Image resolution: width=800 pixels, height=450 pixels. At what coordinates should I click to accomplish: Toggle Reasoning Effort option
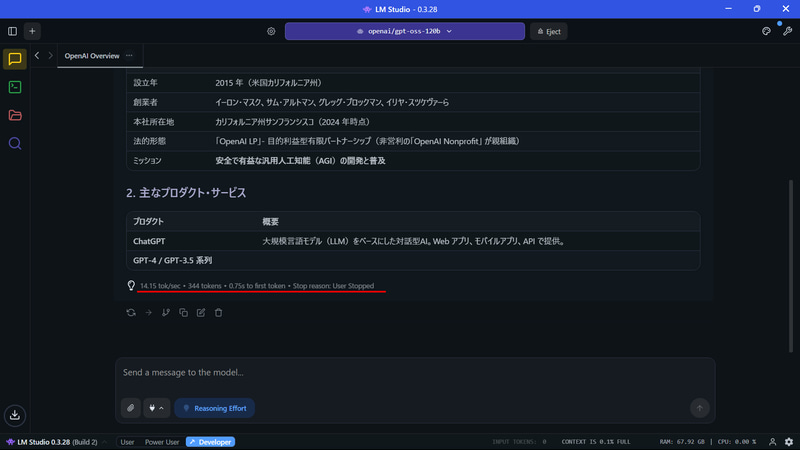pos(215,408)
